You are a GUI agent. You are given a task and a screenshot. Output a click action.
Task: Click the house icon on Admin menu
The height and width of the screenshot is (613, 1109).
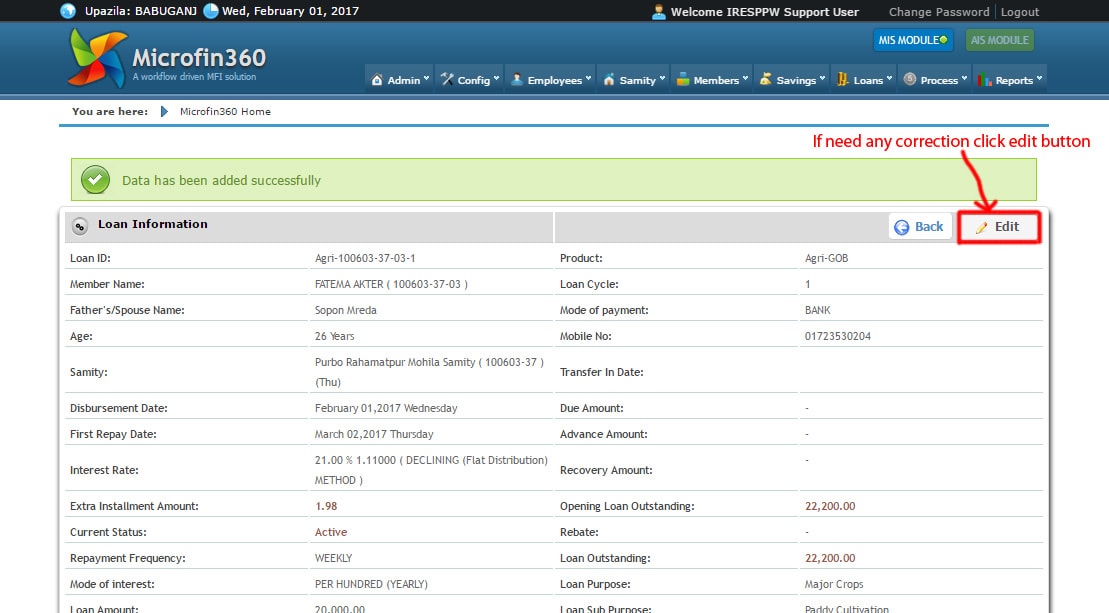tap(377, 80)
